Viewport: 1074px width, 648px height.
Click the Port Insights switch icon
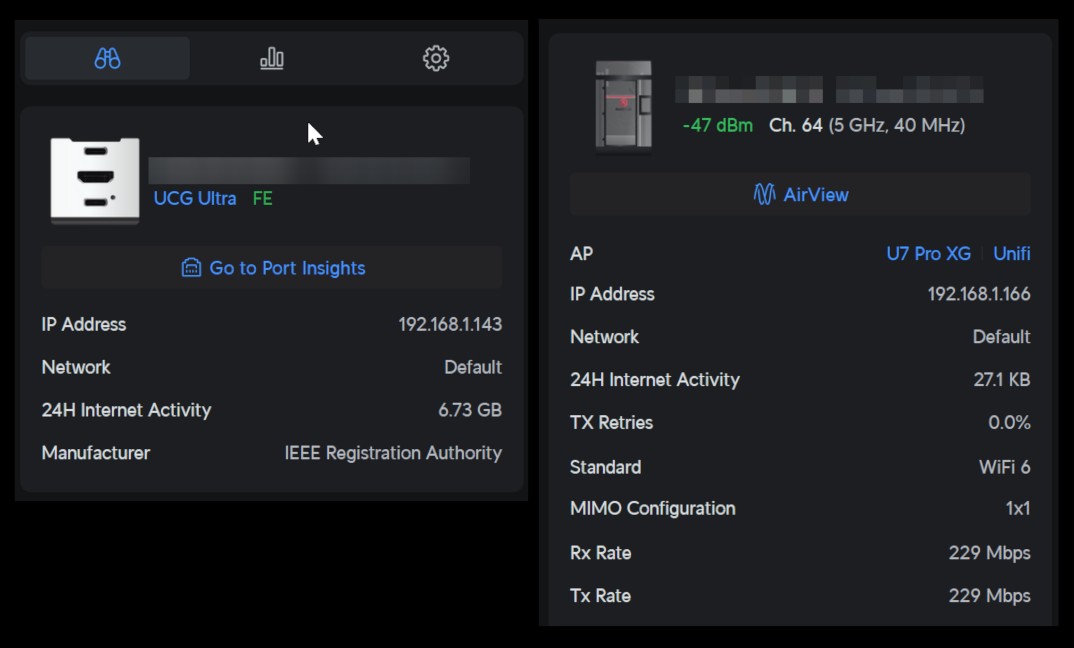[x=191, y=268]
